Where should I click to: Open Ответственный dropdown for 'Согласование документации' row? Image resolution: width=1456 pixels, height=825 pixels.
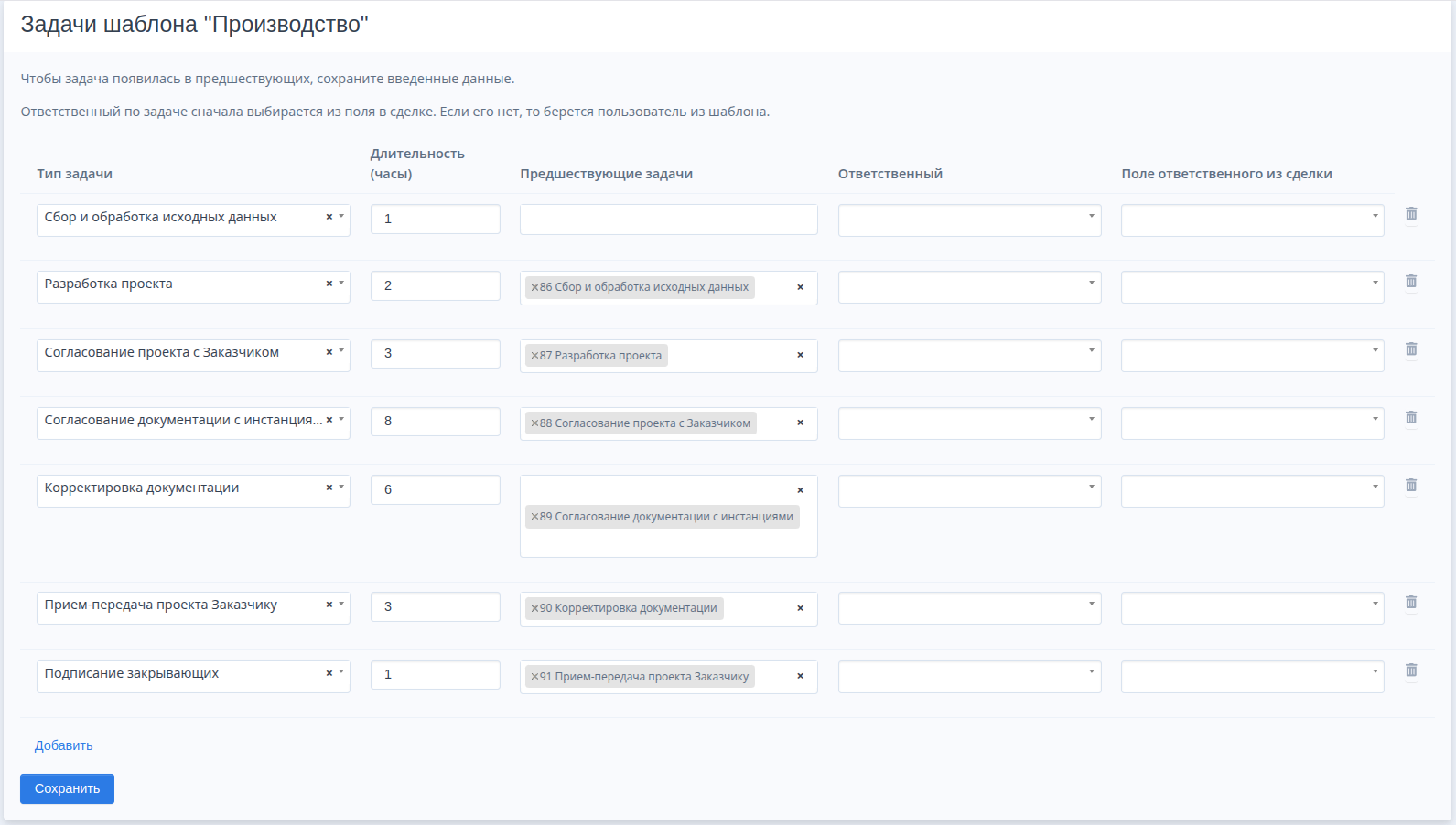pyautogui.click(x=969, y=423)
